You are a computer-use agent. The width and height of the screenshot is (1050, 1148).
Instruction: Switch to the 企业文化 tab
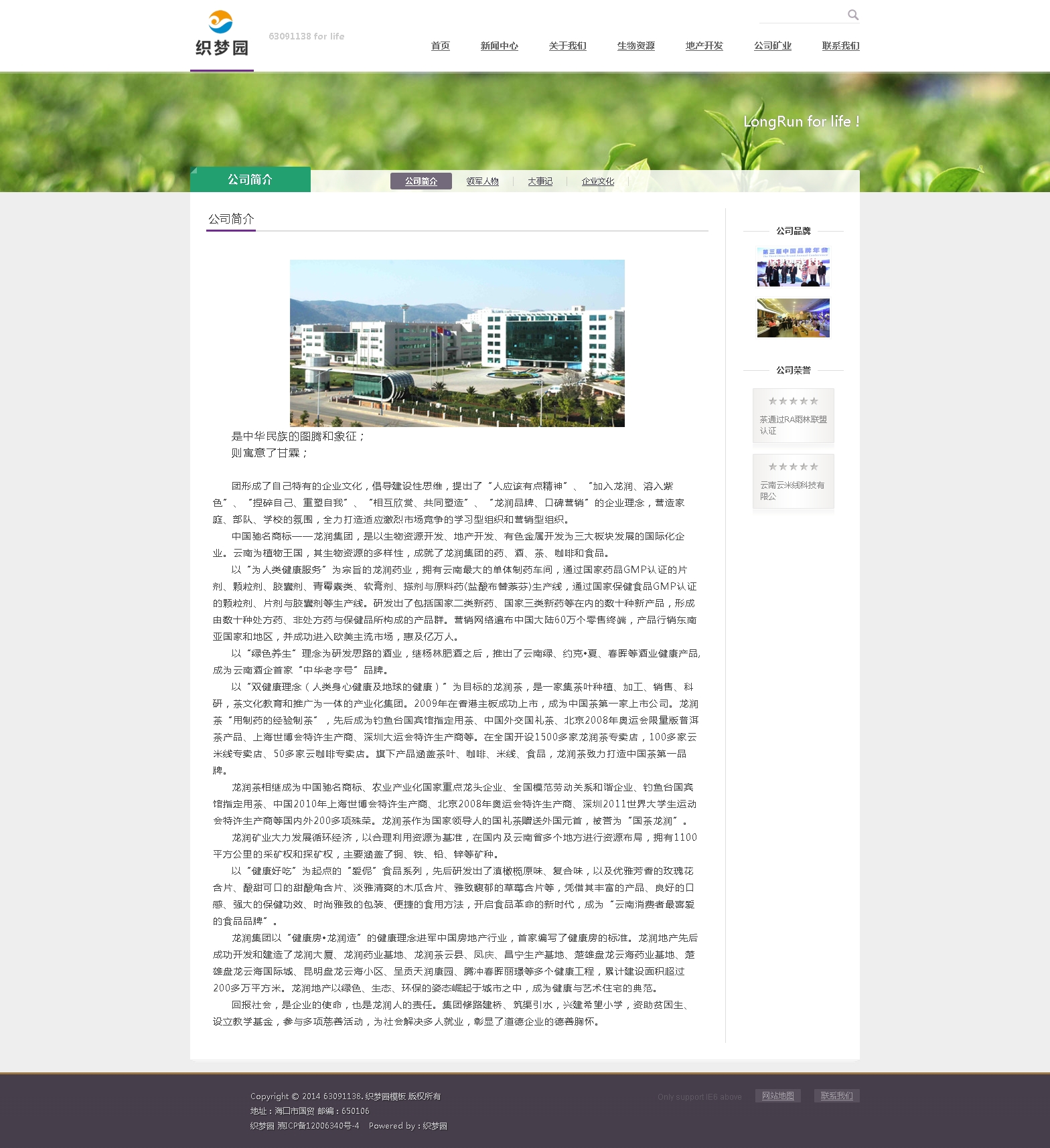pos(597,181)
